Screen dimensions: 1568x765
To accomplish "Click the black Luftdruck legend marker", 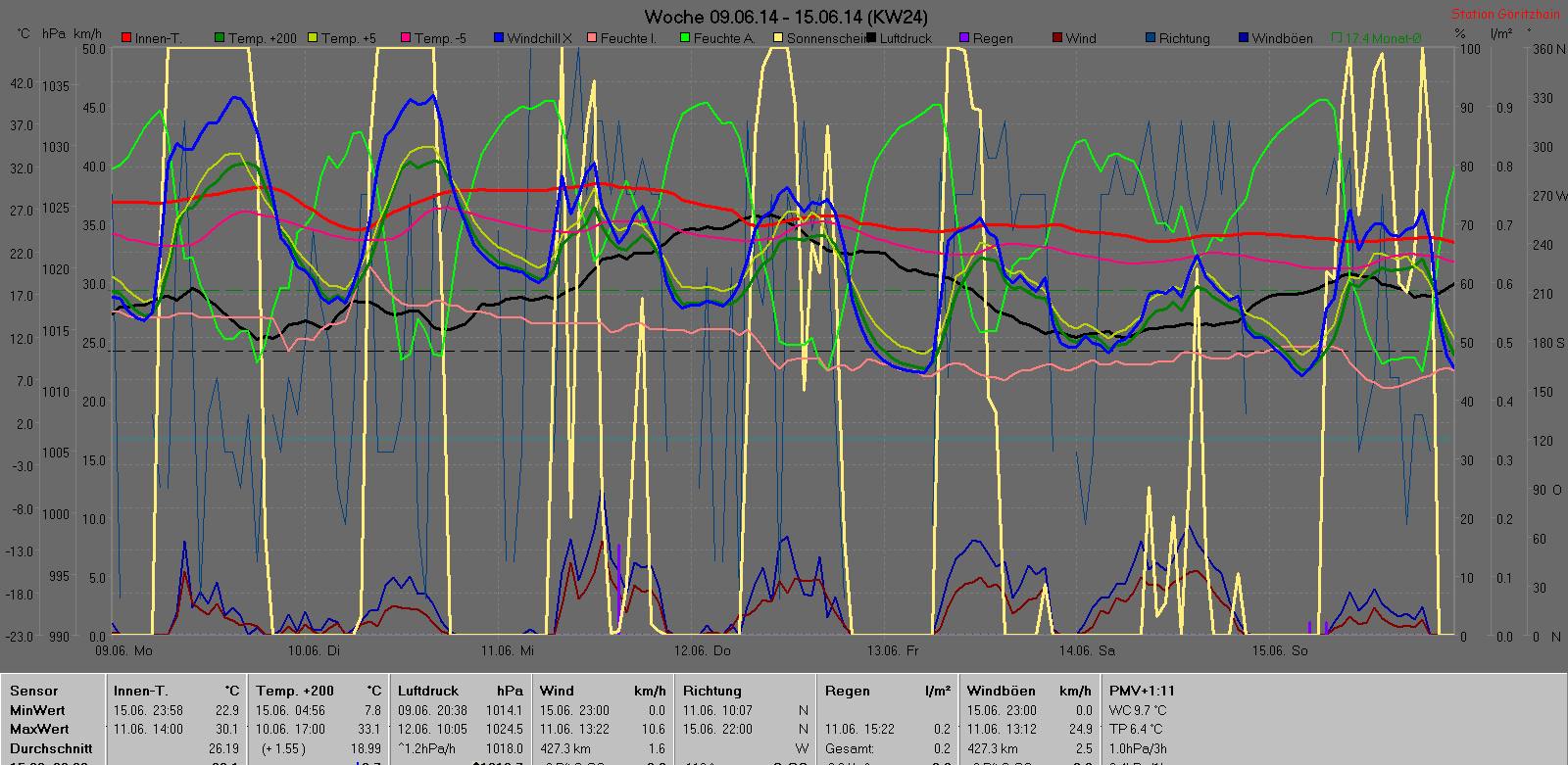I will (x=871, y=38).
